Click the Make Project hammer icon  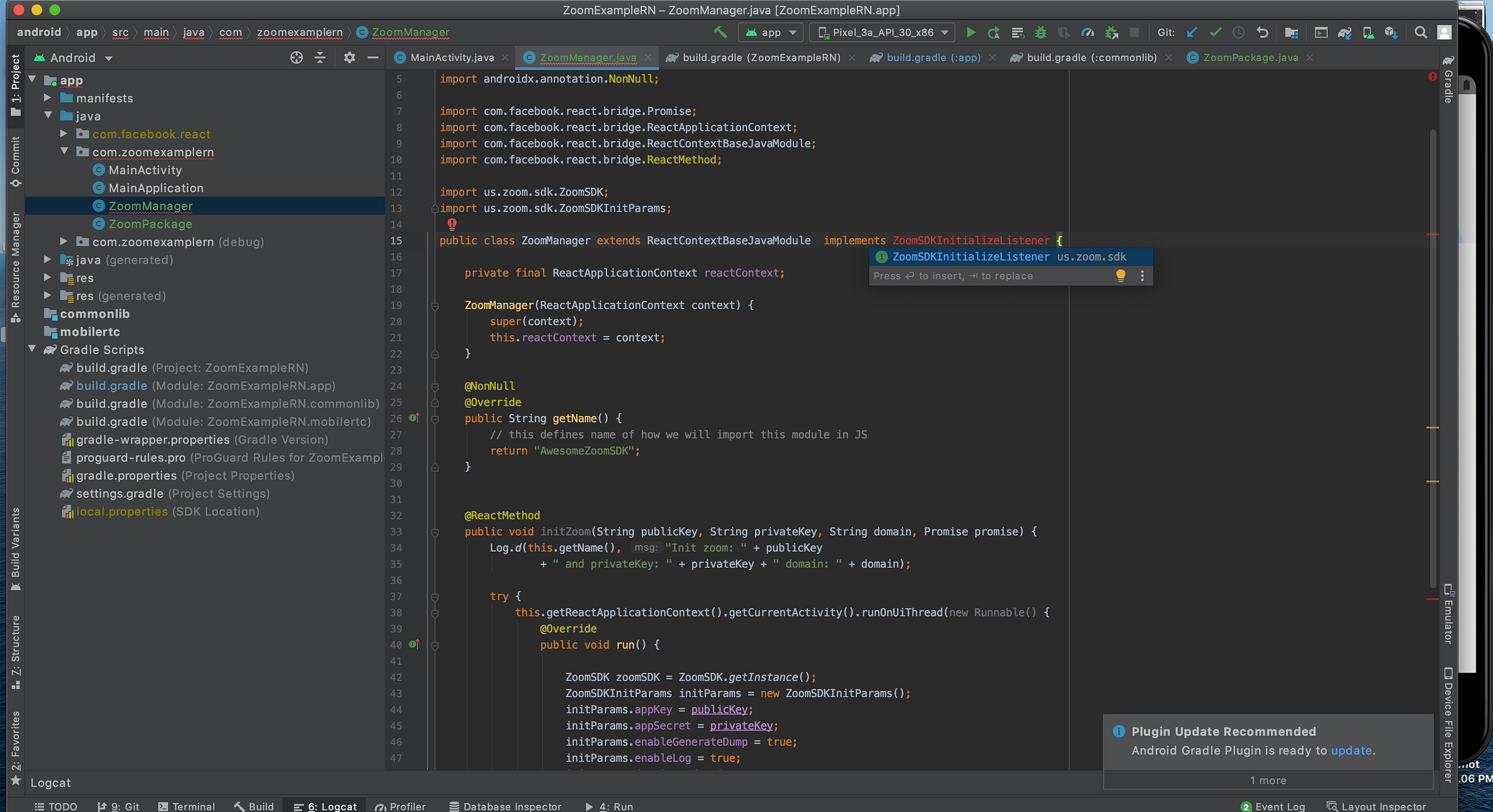(720, 32)
